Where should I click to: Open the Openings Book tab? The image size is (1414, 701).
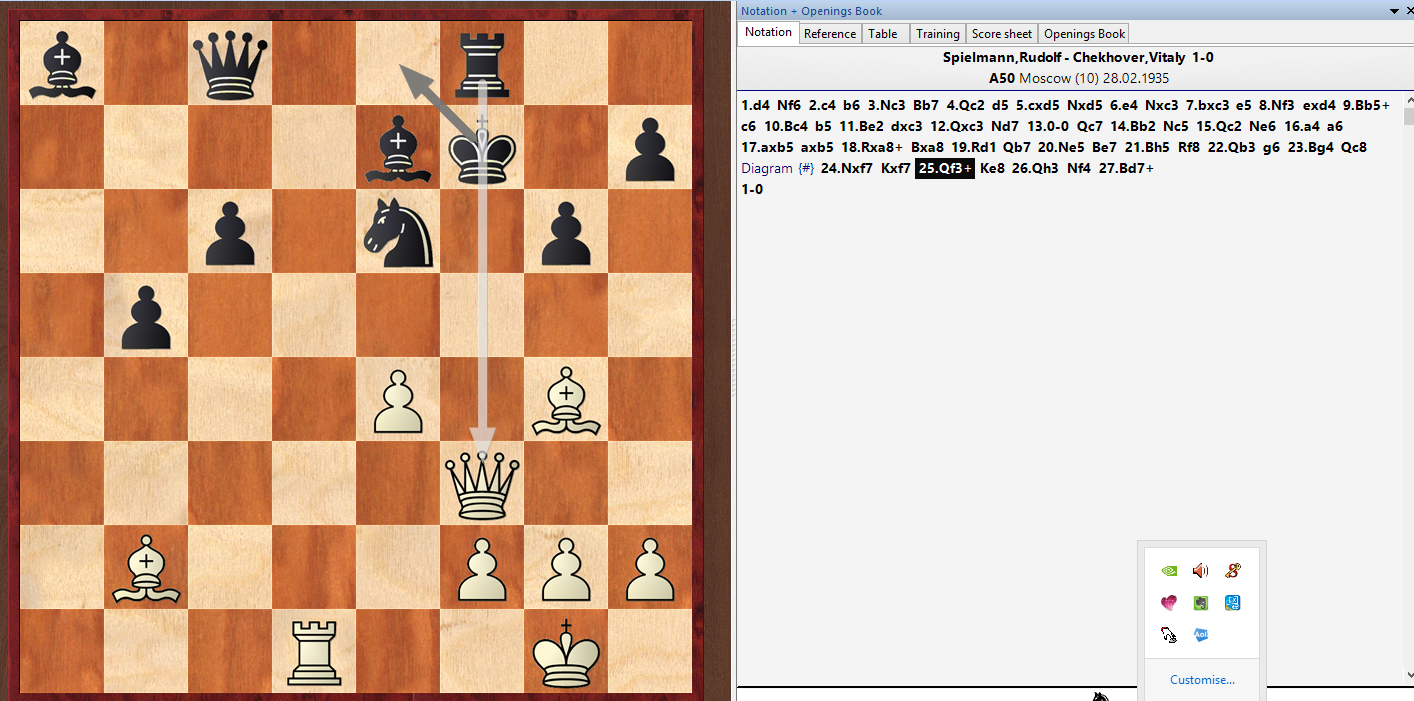tap(1084, 34)
